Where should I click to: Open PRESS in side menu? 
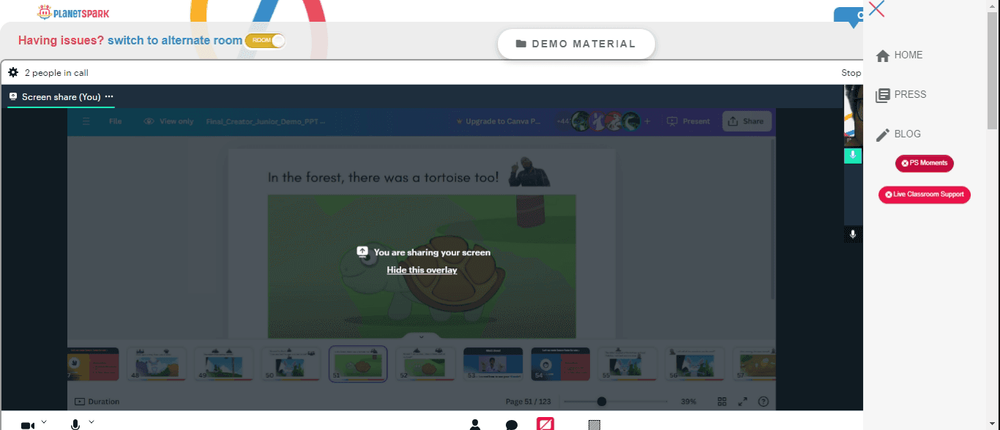coord(901,94)
